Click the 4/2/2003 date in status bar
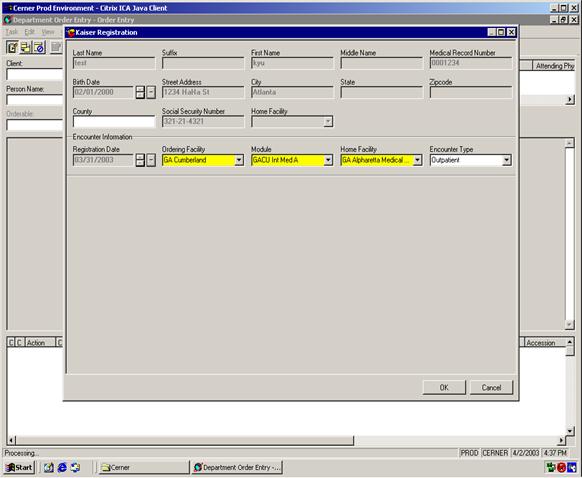 (x=526, y=453)
